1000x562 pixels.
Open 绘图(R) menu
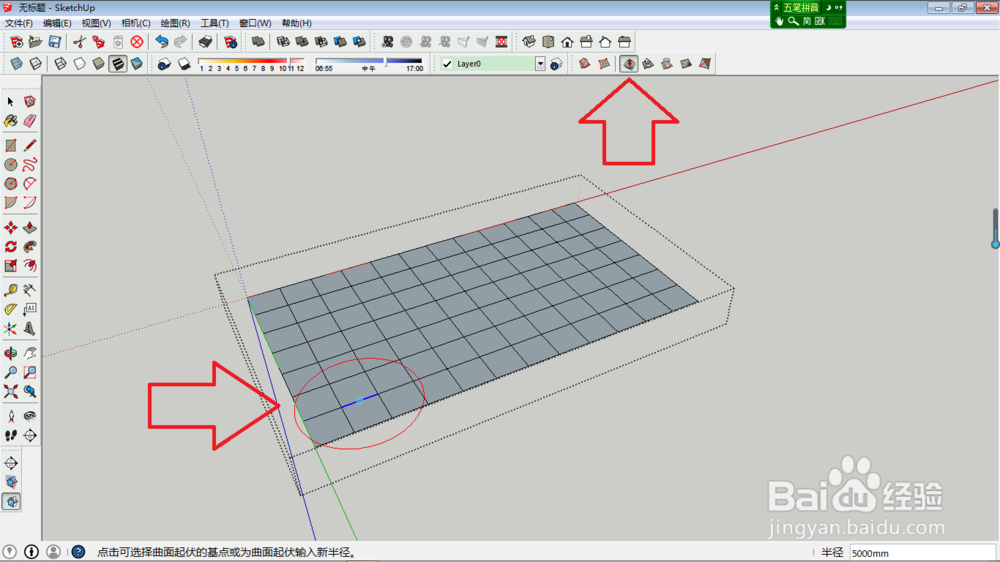(175, 23)
